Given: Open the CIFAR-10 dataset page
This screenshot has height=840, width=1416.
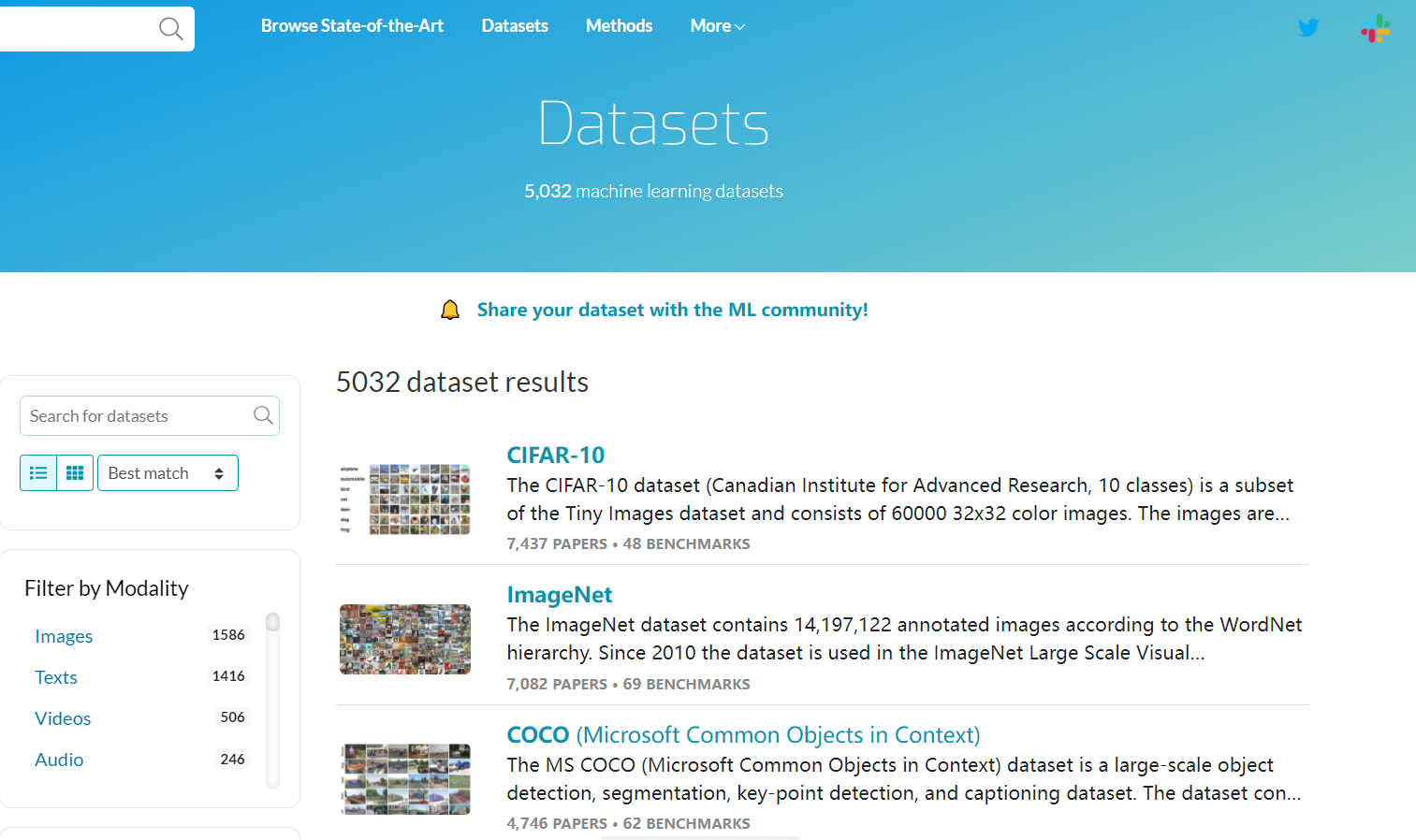Looking at the screenshot, I should (555, 455).
